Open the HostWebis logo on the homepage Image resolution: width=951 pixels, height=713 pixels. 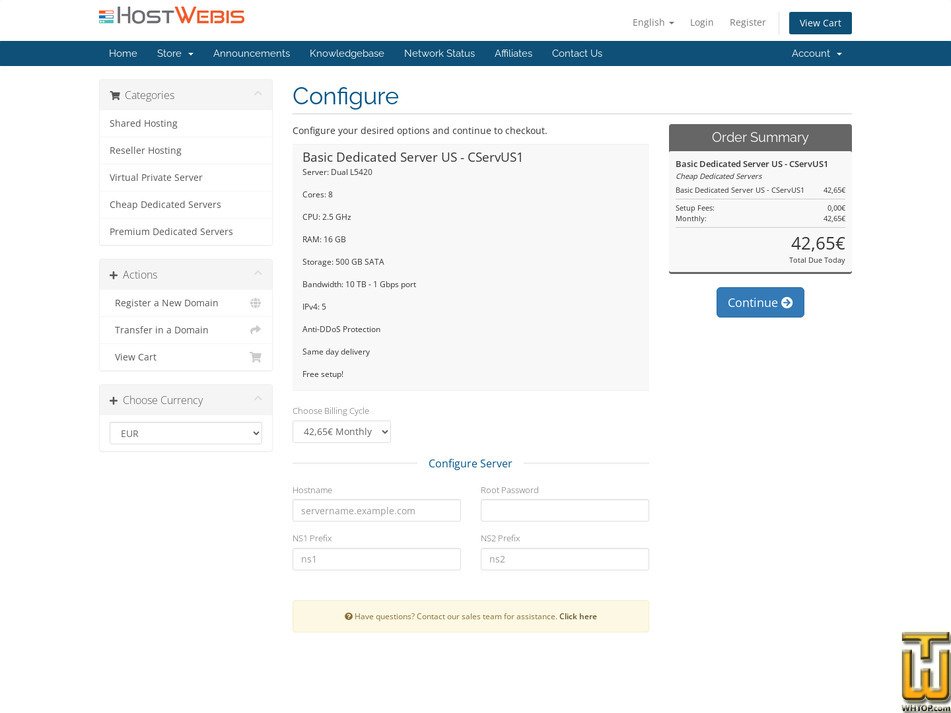[x=170, y=16]
